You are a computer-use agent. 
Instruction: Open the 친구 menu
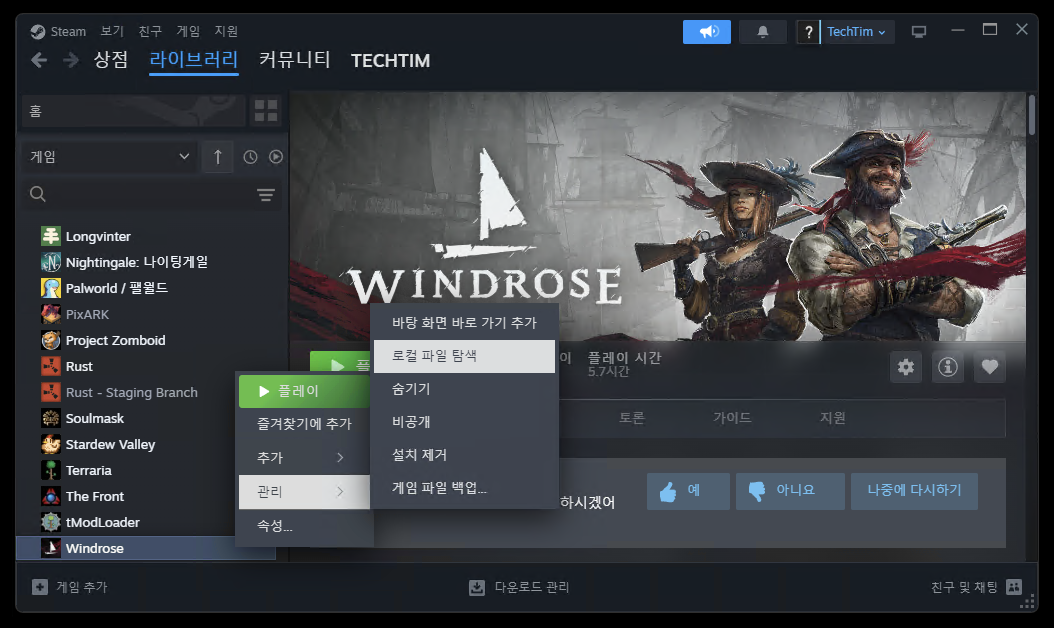[150, 31]
